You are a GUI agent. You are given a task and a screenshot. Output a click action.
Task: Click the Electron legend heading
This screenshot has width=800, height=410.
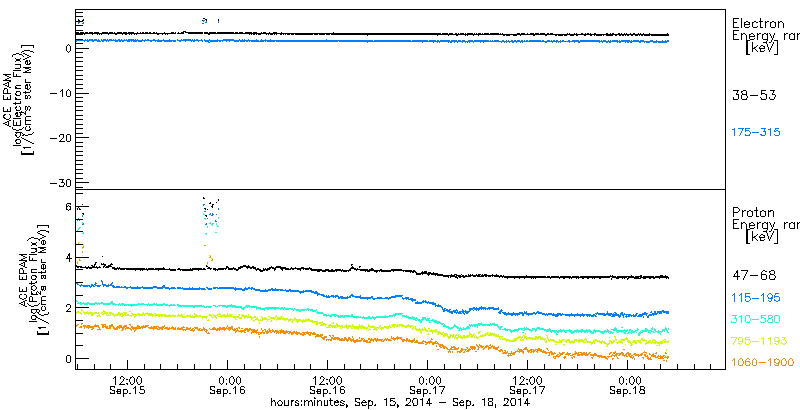click(x=758, y=23)
